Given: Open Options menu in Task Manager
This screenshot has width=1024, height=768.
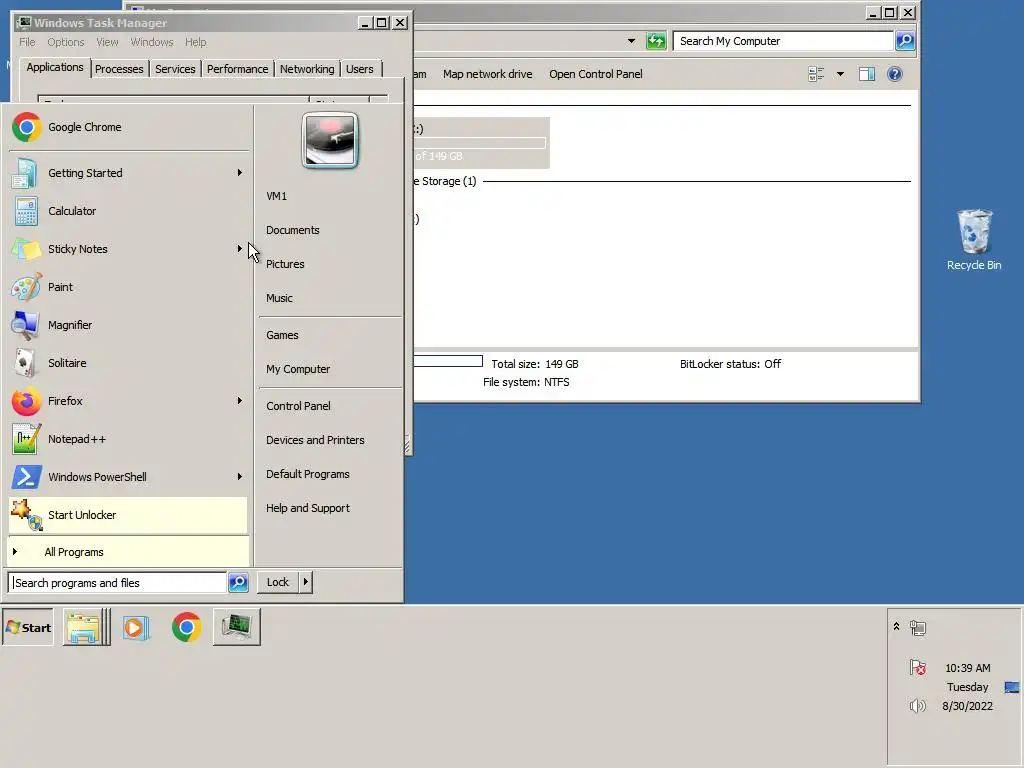Looking at the screenshot, I should click(x=65, y=42).
